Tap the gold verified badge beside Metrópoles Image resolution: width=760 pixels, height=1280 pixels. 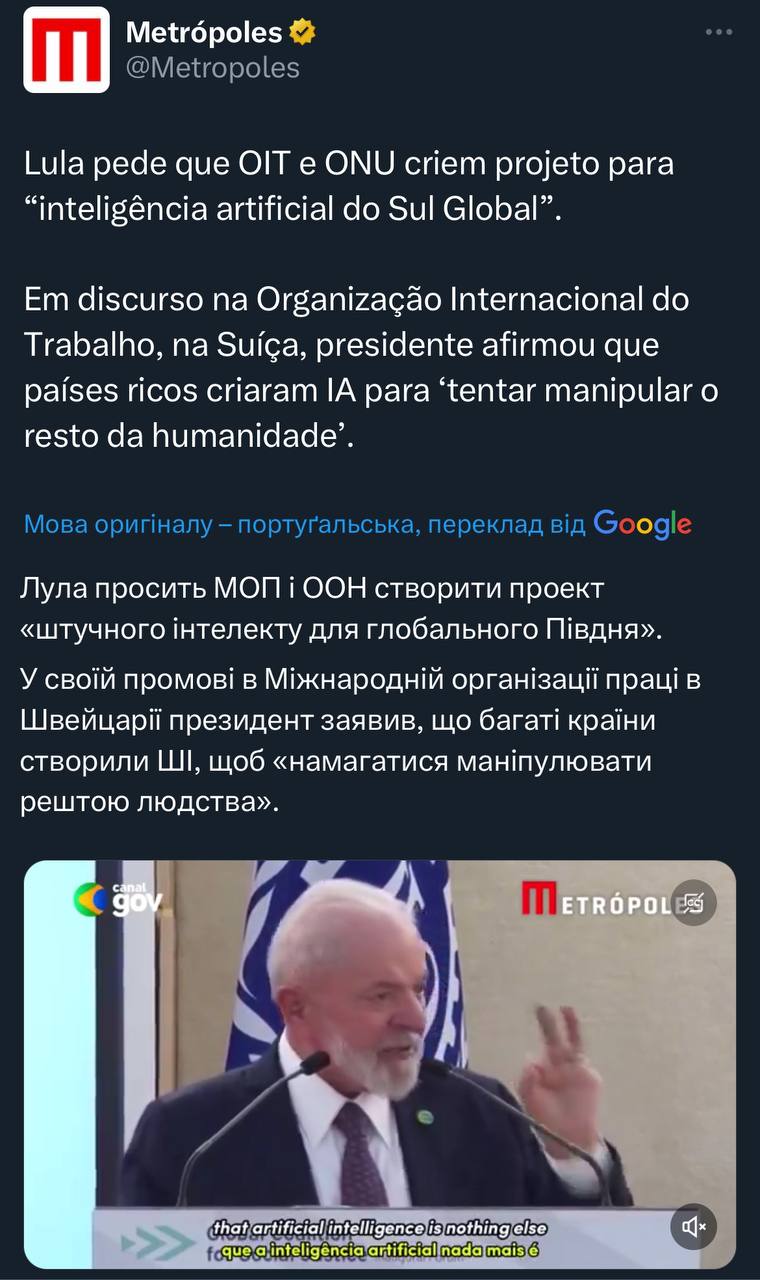tap(303, 33)
